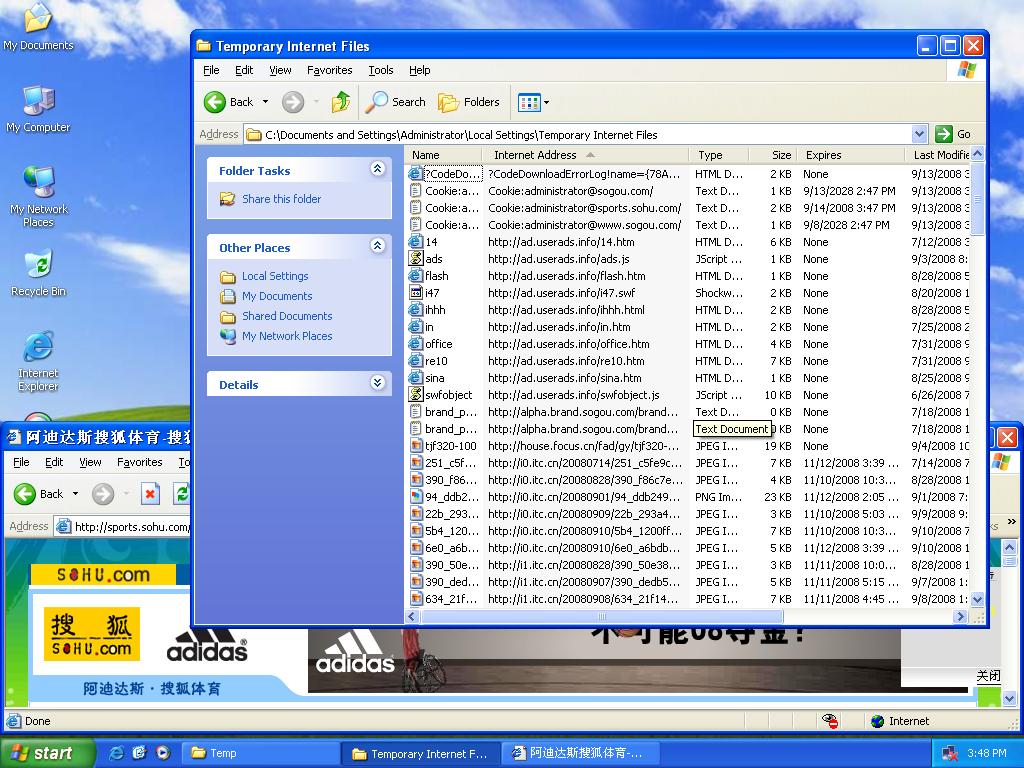Click the Views toolbar icon
The height and width of the screenshot is (768, 1024).
point(529,102)
